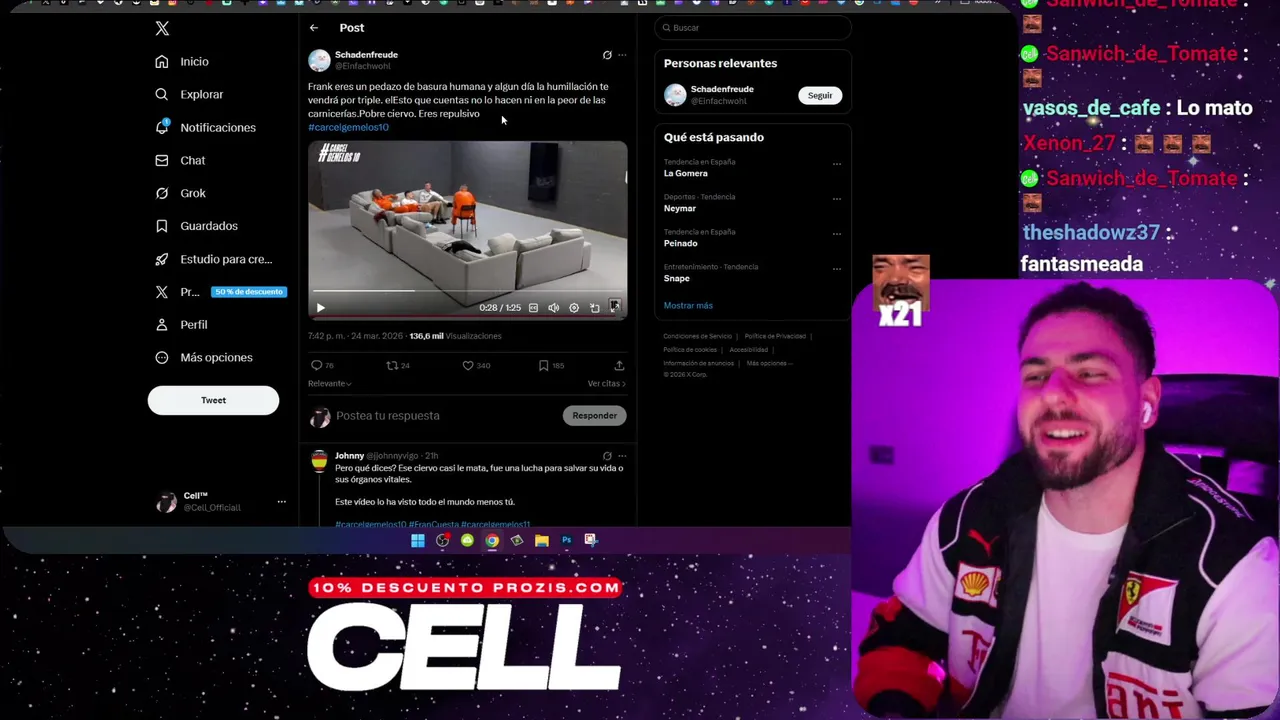Viewport: 1280px width, 720px height.
Task: Toggle picture-in-picture on video
Action: [x=595, y=308]
